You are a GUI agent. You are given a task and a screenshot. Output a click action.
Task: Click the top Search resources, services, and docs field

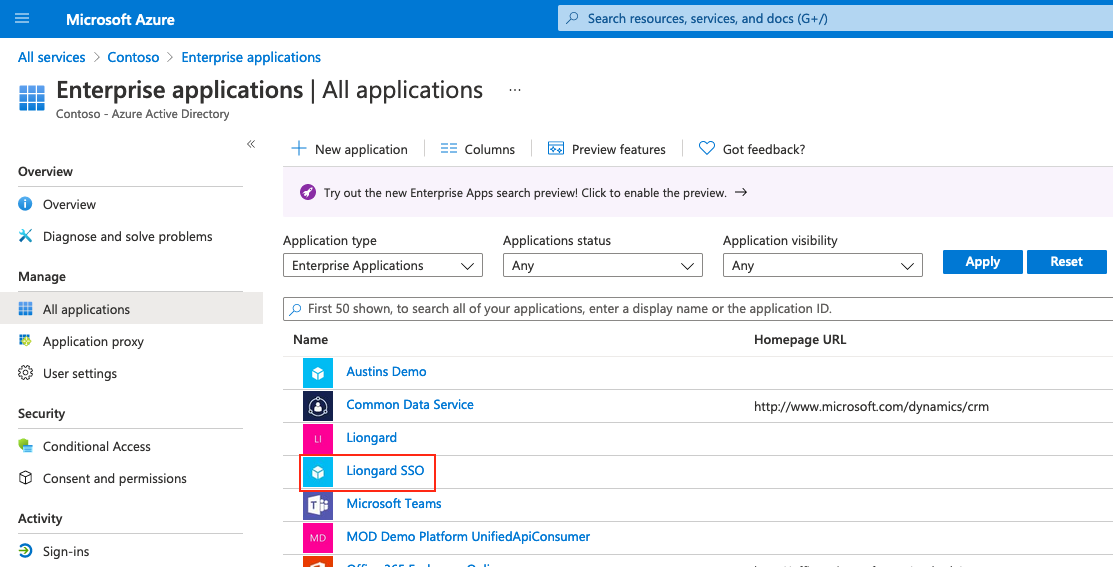835,18
